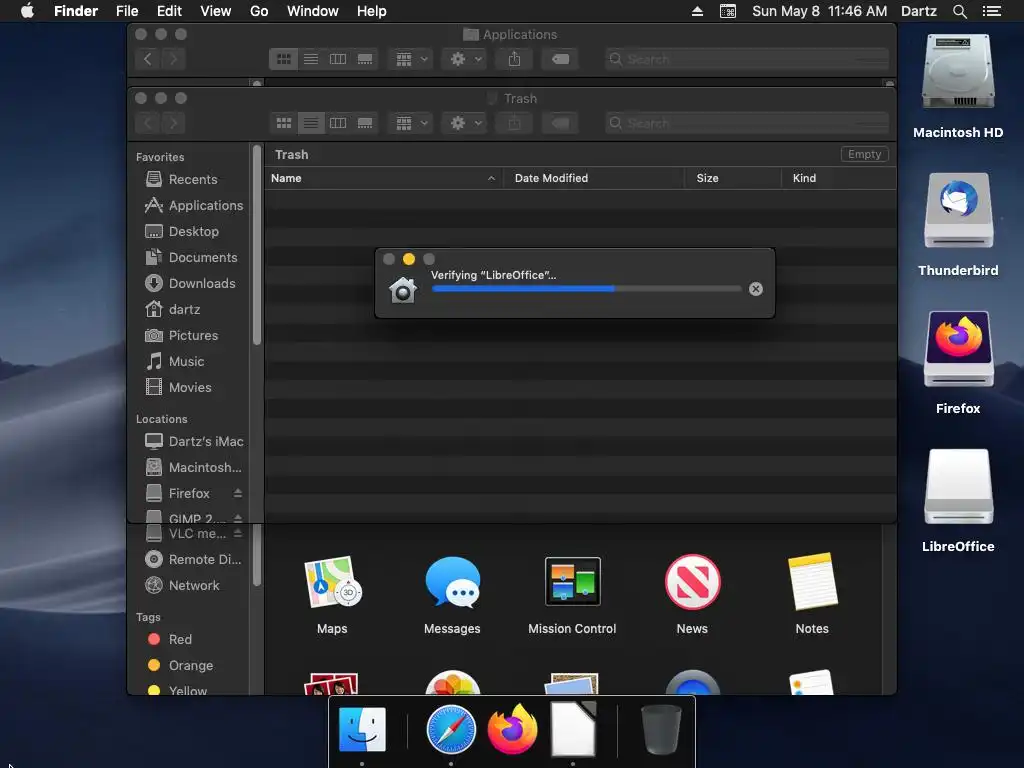
Task: Switch Applications window to gallery view
Action: (365, 59)
